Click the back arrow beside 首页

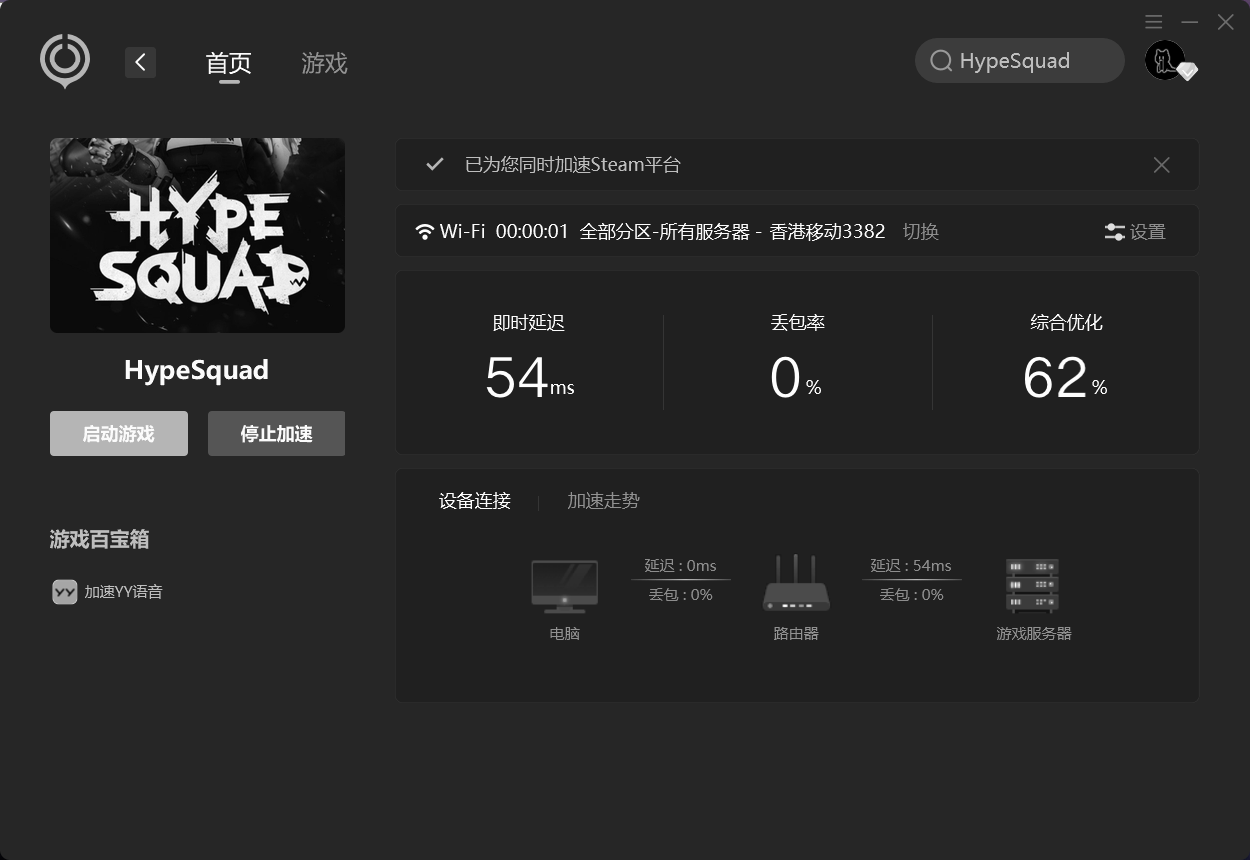[x=140, y=62]
